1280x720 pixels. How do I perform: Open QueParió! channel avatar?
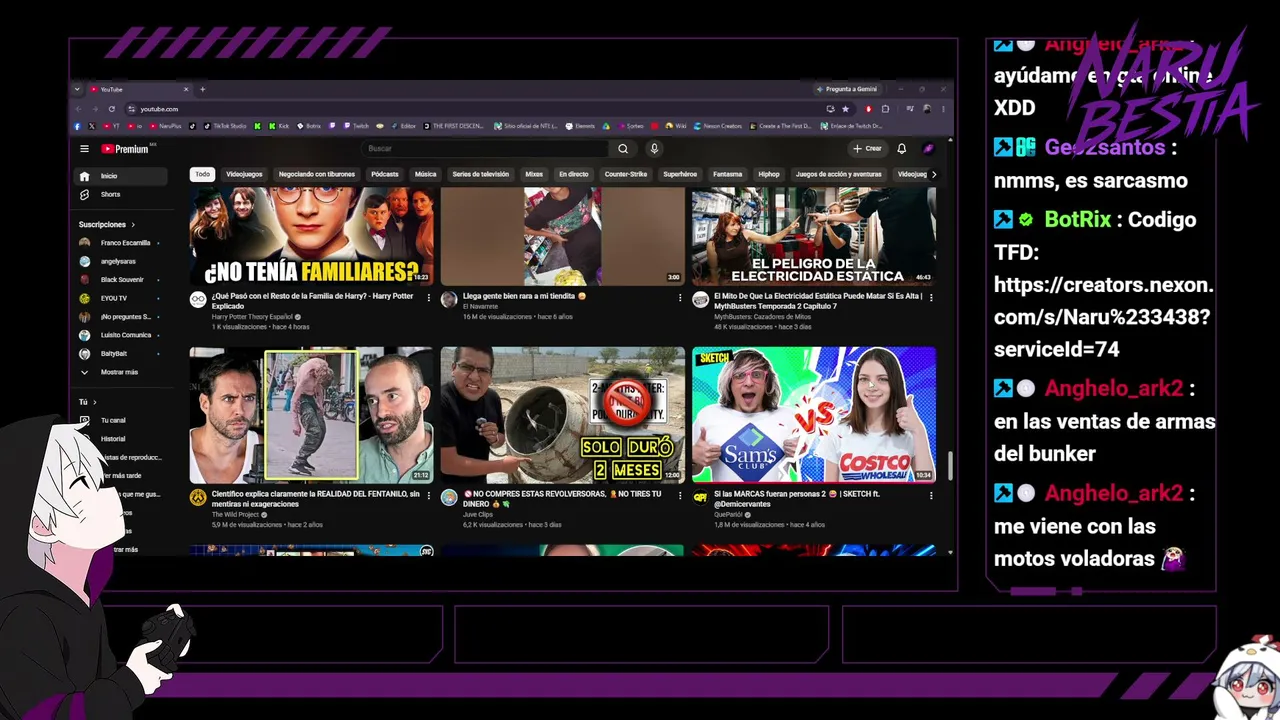coord(700,497)
